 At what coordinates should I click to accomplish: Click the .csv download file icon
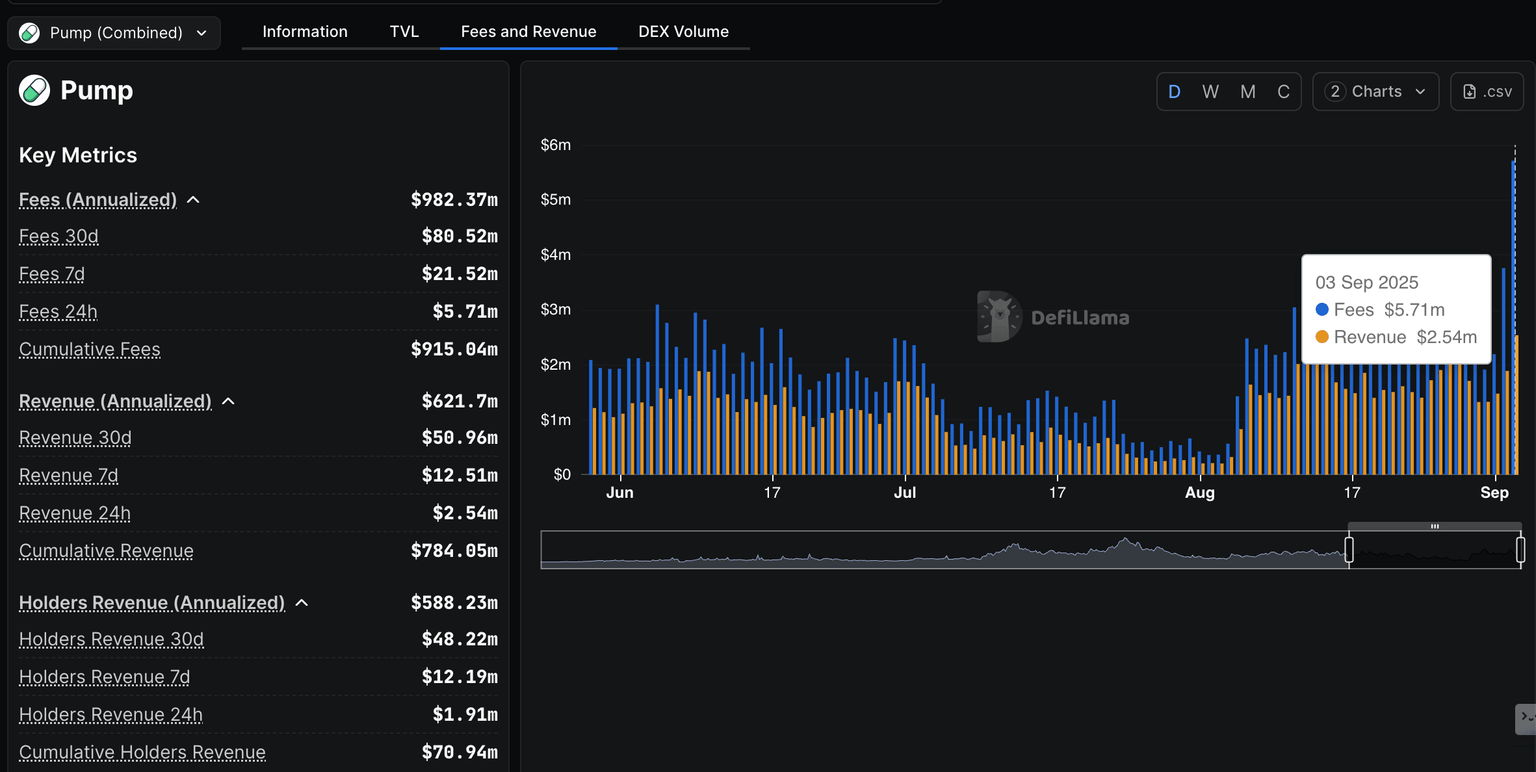1469,91
